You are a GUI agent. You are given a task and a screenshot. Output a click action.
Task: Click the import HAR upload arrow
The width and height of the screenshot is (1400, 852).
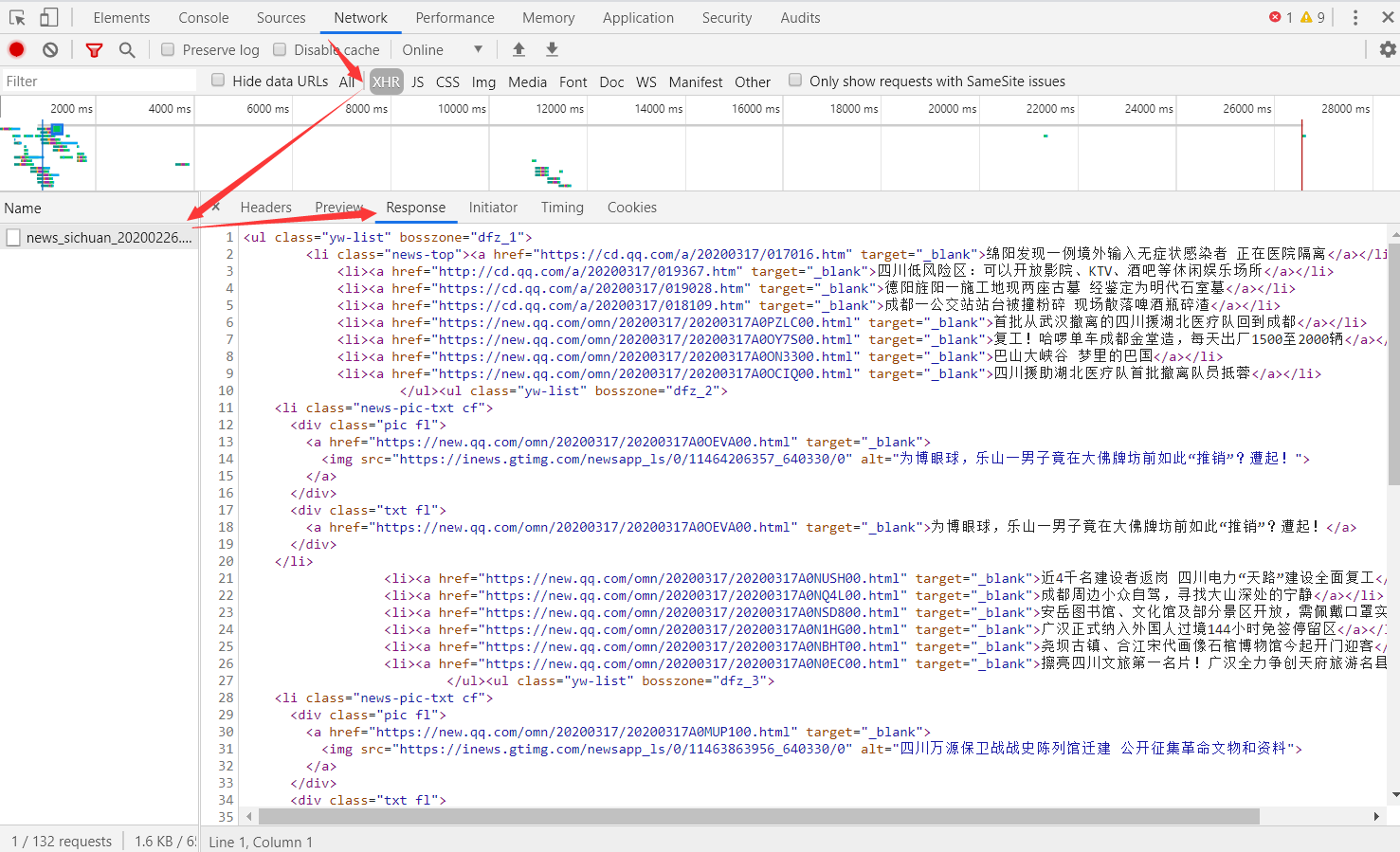click(518, 49)
